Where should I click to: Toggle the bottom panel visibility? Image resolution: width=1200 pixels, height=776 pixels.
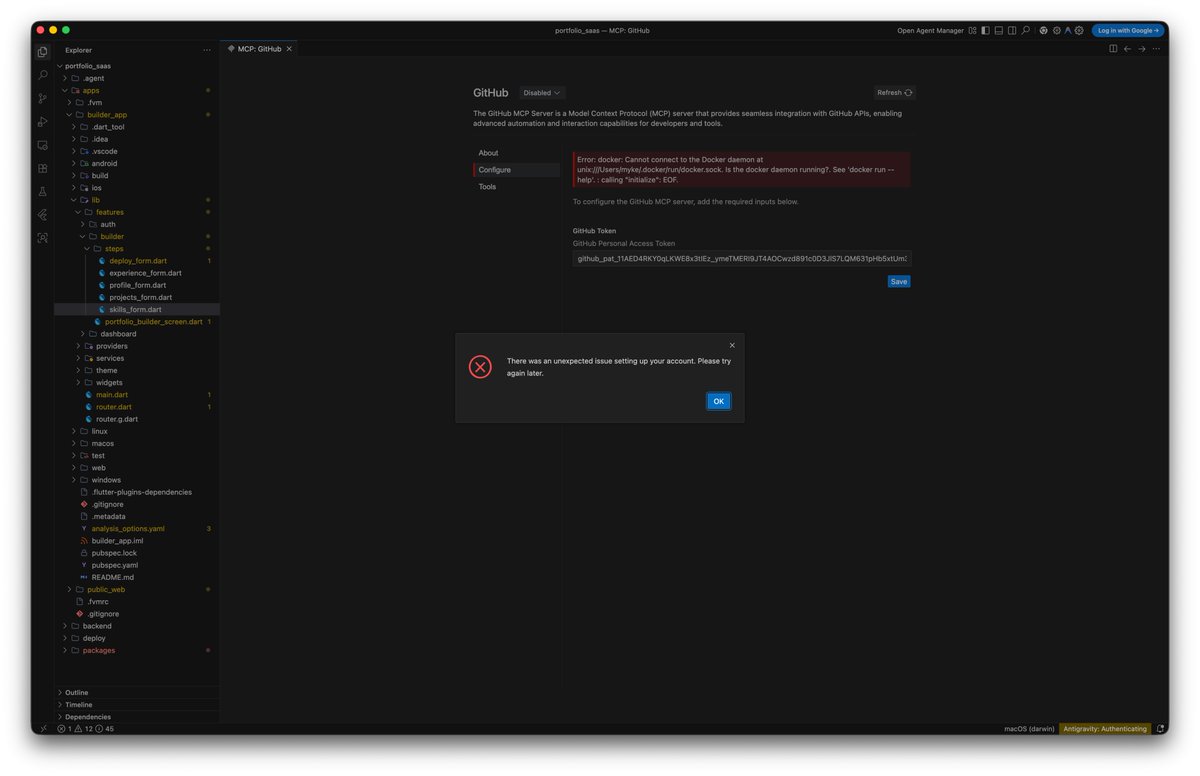point(999,31)
